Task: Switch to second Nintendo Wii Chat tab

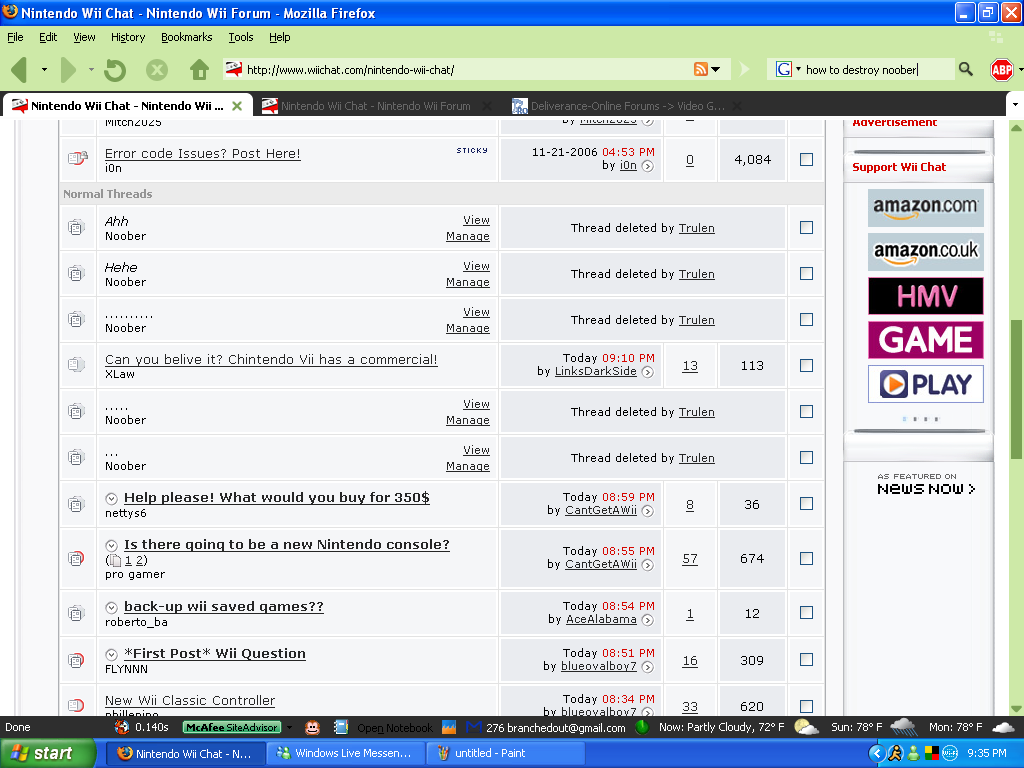Action: pyautogui.click(x=376, y=106)
